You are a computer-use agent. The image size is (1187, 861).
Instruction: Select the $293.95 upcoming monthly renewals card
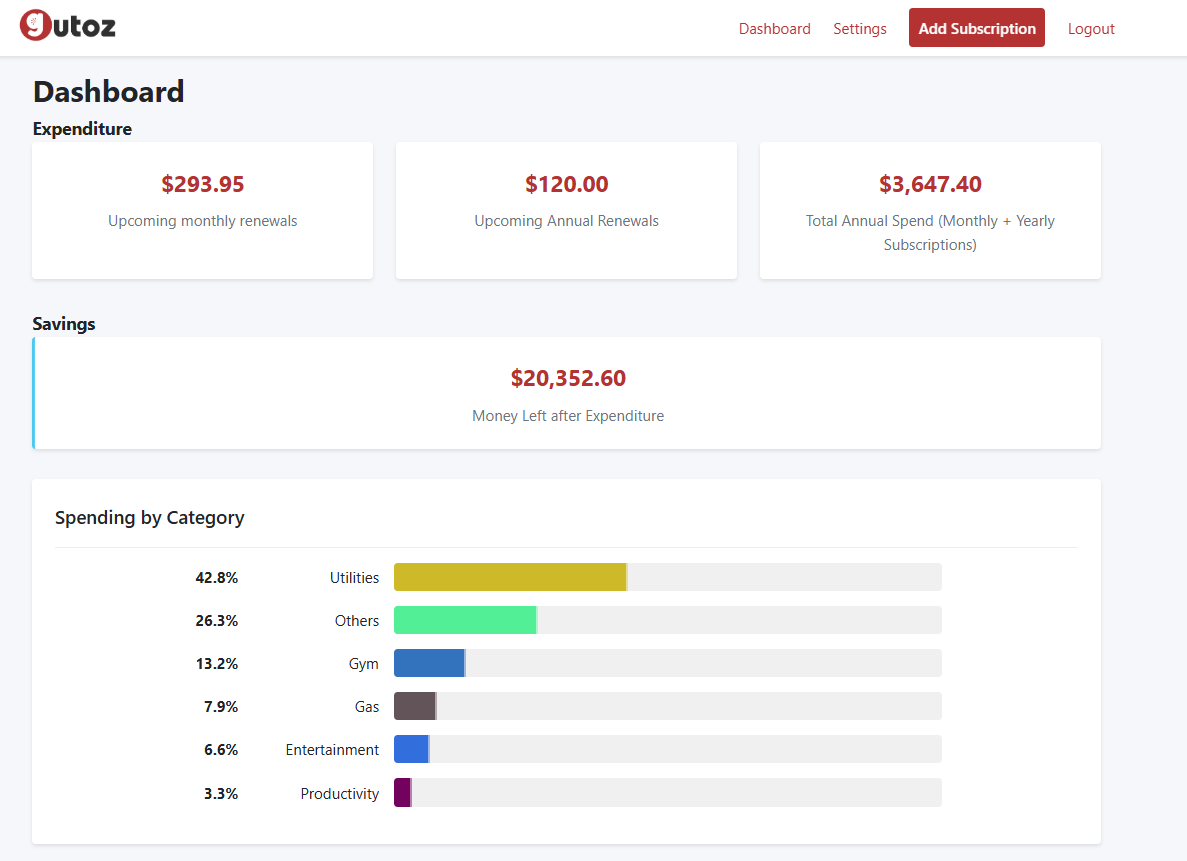click(202, 210)
